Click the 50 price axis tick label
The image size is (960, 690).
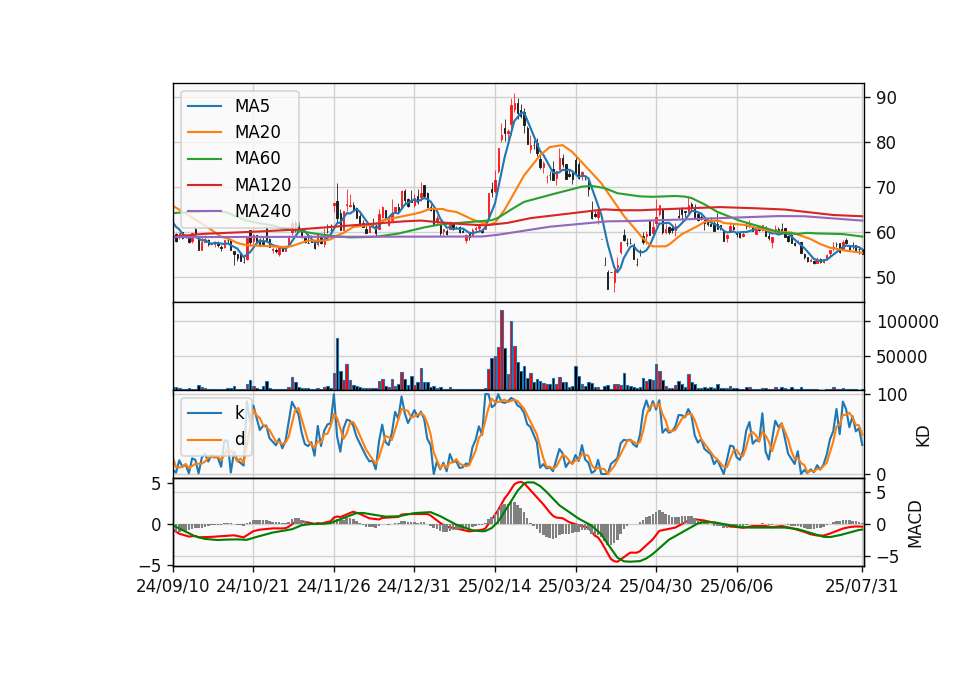point(886,278)
